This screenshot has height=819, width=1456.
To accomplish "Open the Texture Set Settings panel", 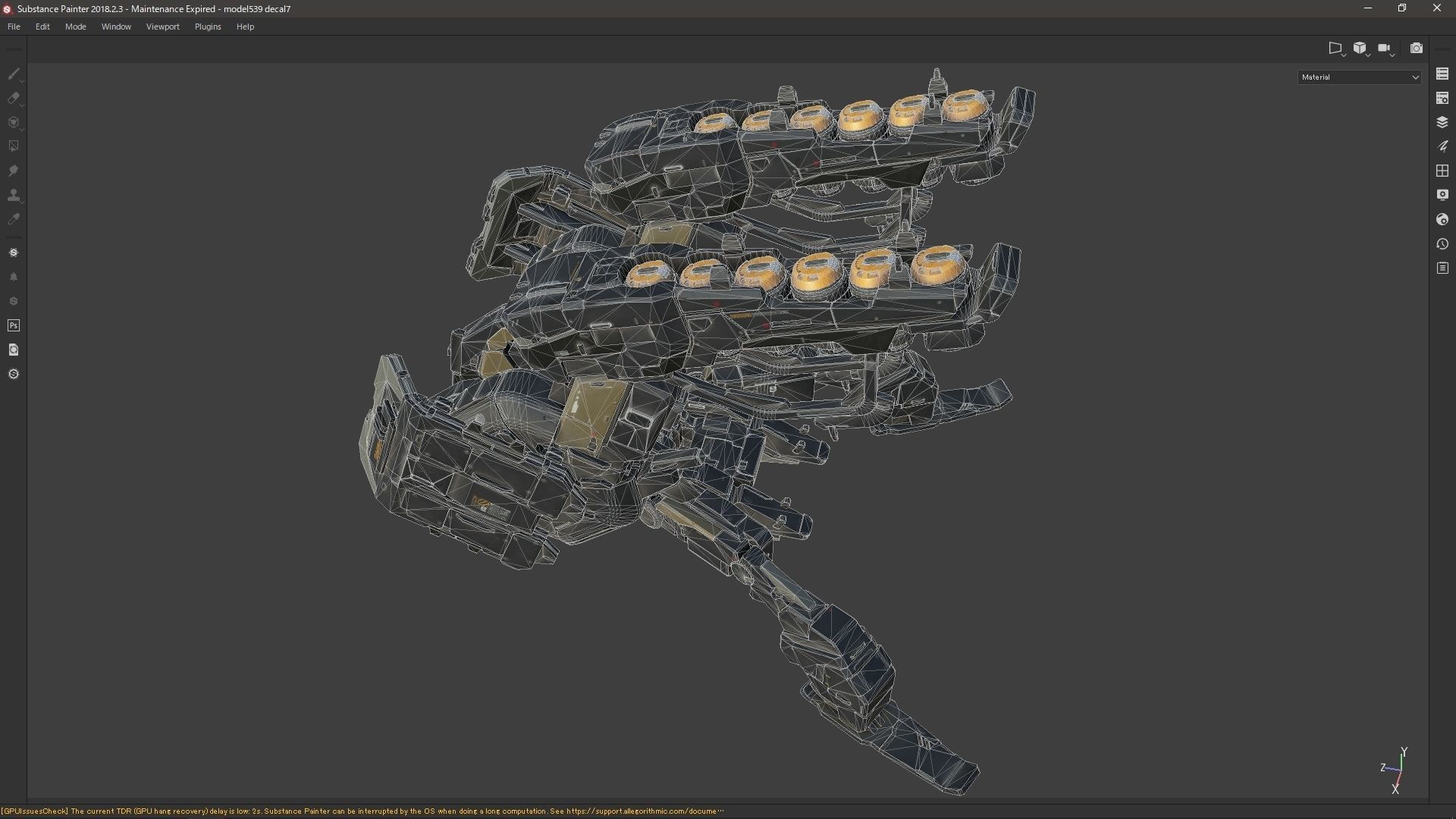I will [1442, 98].
